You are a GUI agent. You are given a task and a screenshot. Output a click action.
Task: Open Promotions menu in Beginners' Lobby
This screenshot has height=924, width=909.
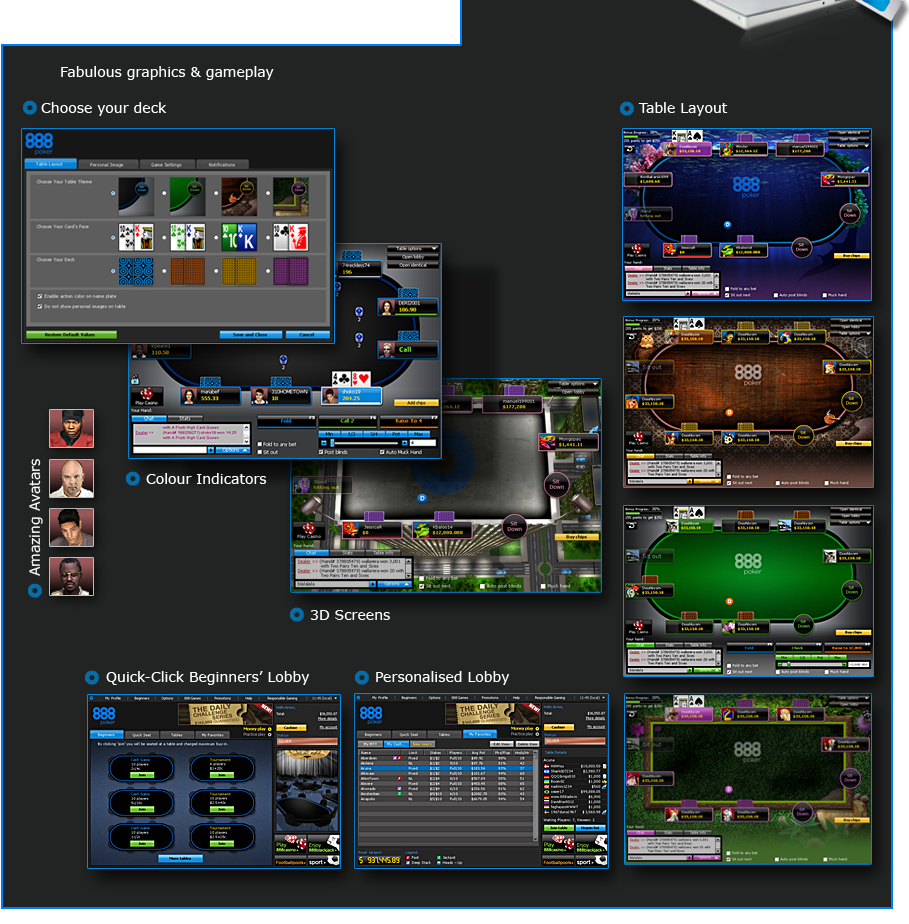222,698
